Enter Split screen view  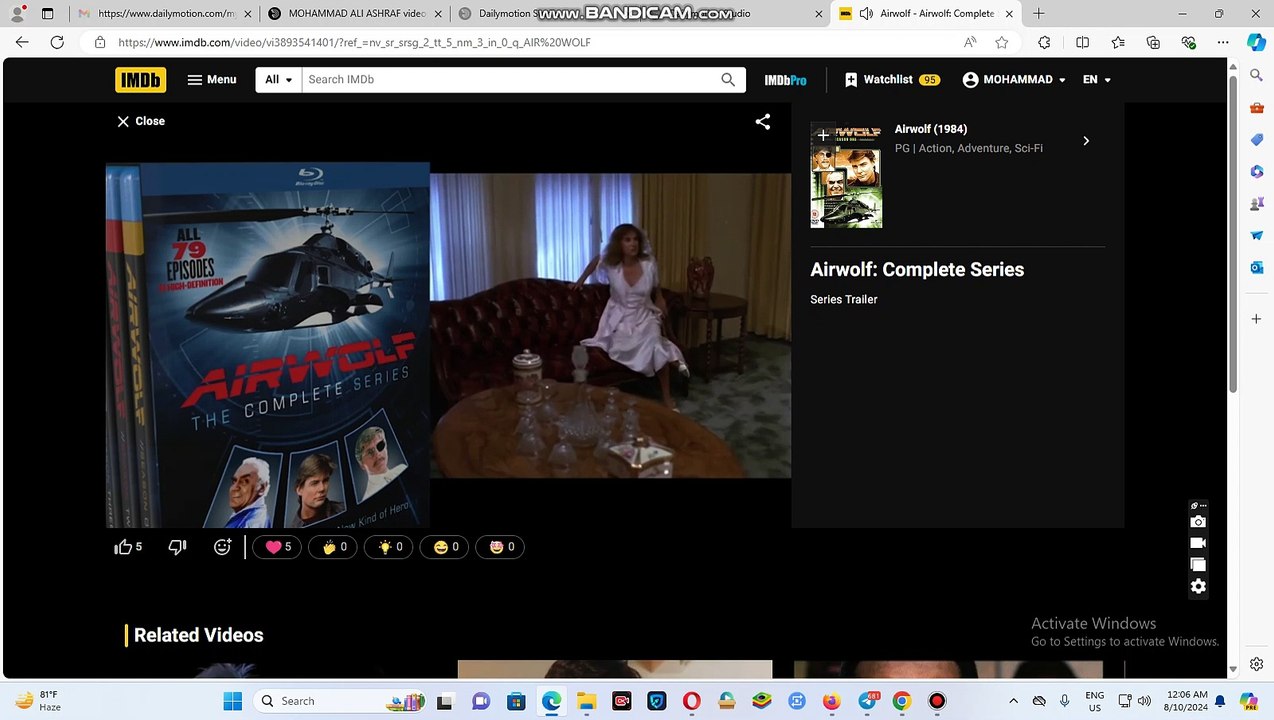(1082, 42)
